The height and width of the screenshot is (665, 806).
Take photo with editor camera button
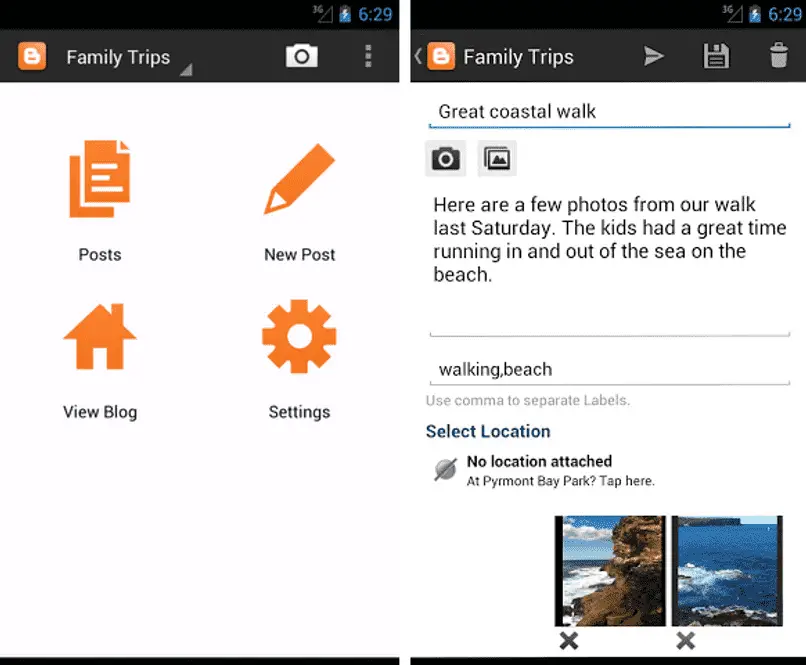[x=445, y=158]
